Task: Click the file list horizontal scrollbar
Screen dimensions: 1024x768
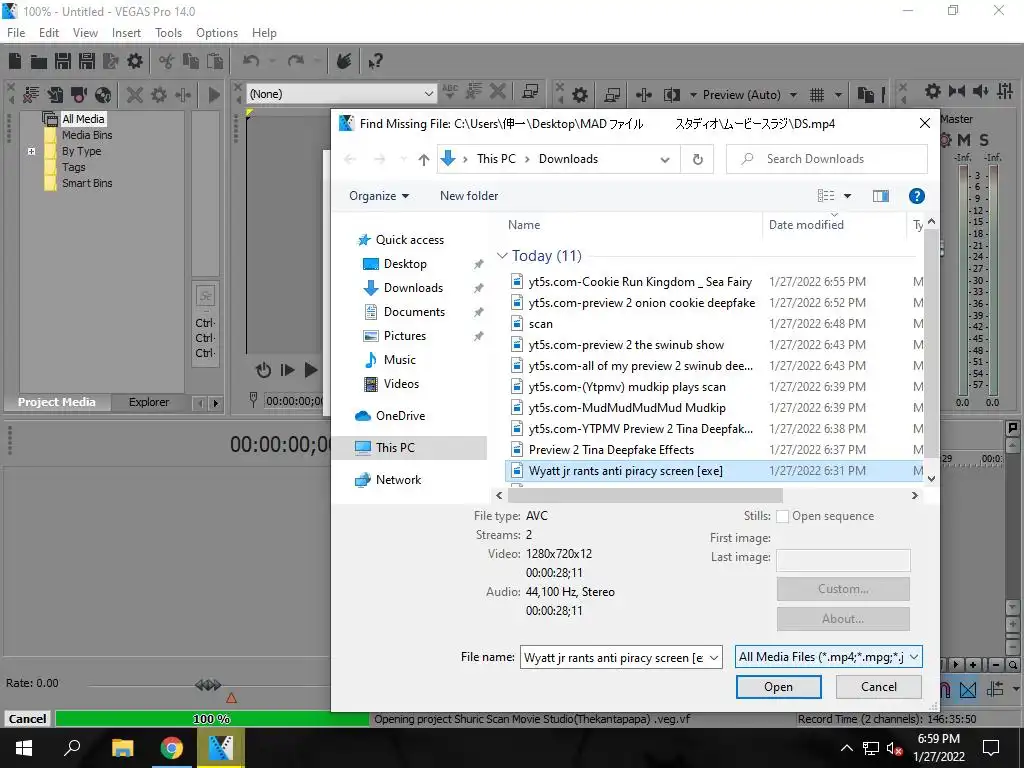Action: tap(645, 496)
